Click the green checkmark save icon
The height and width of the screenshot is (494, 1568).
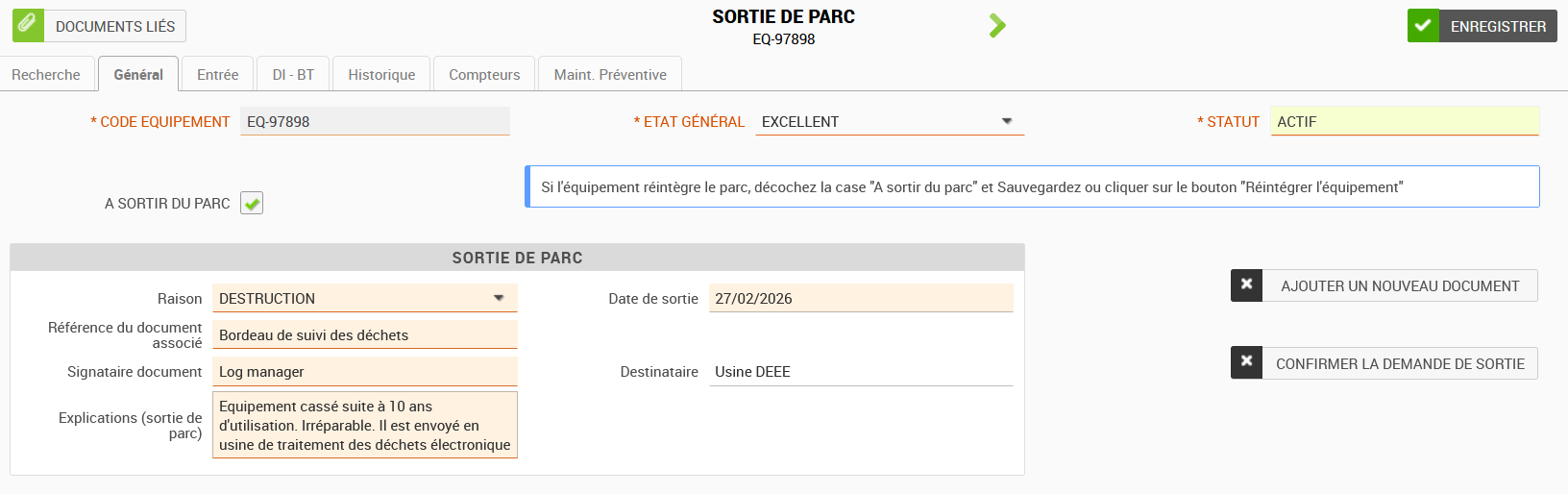1423,26
